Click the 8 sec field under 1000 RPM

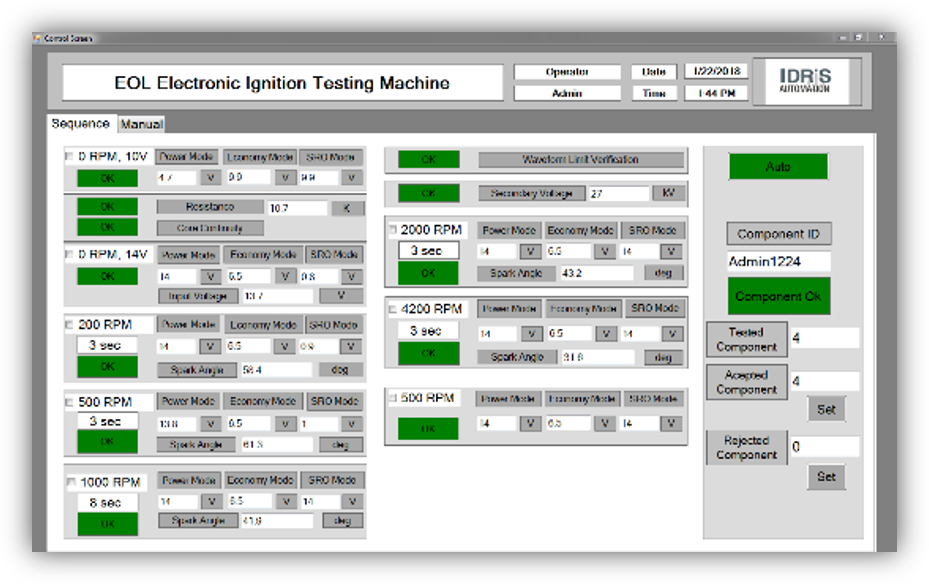(107, 502)
